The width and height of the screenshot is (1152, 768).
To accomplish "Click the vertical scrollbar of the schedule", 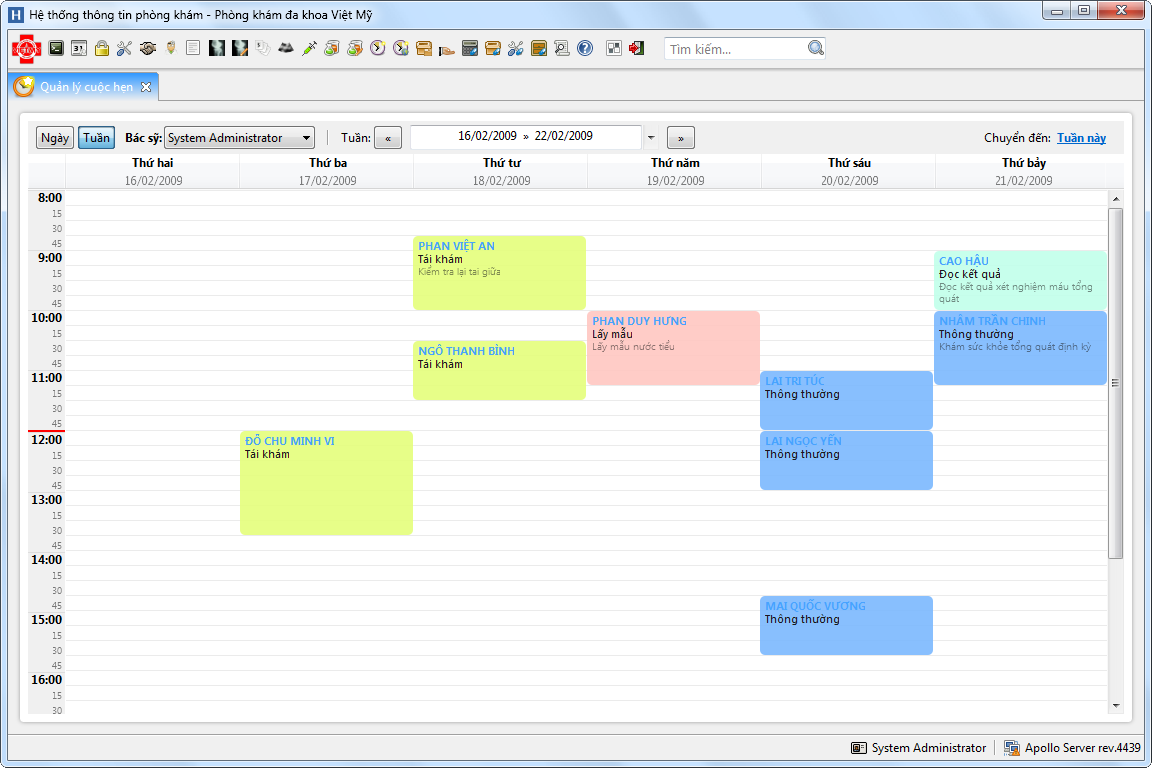I will (x=1115, y=380).
